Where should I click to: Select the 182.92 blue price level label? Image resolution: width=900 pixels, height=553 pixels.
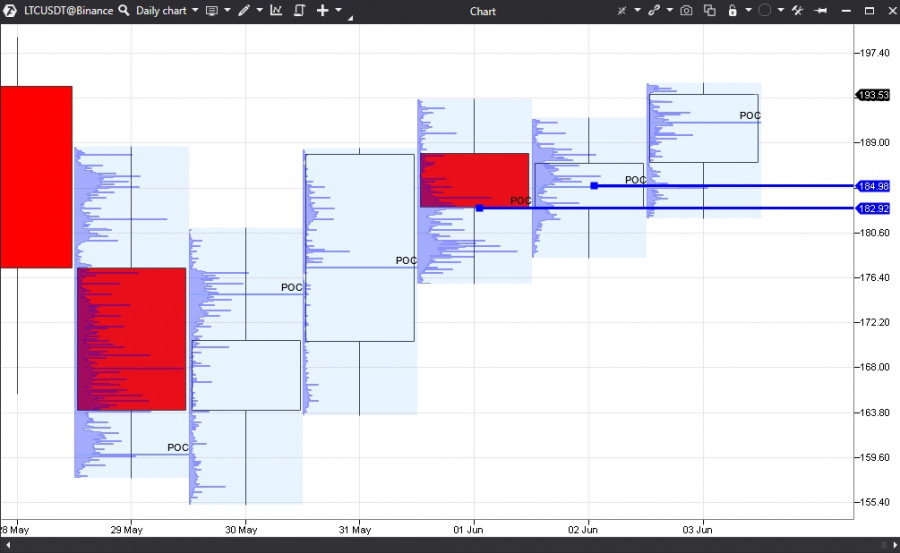tap(873, 208)
